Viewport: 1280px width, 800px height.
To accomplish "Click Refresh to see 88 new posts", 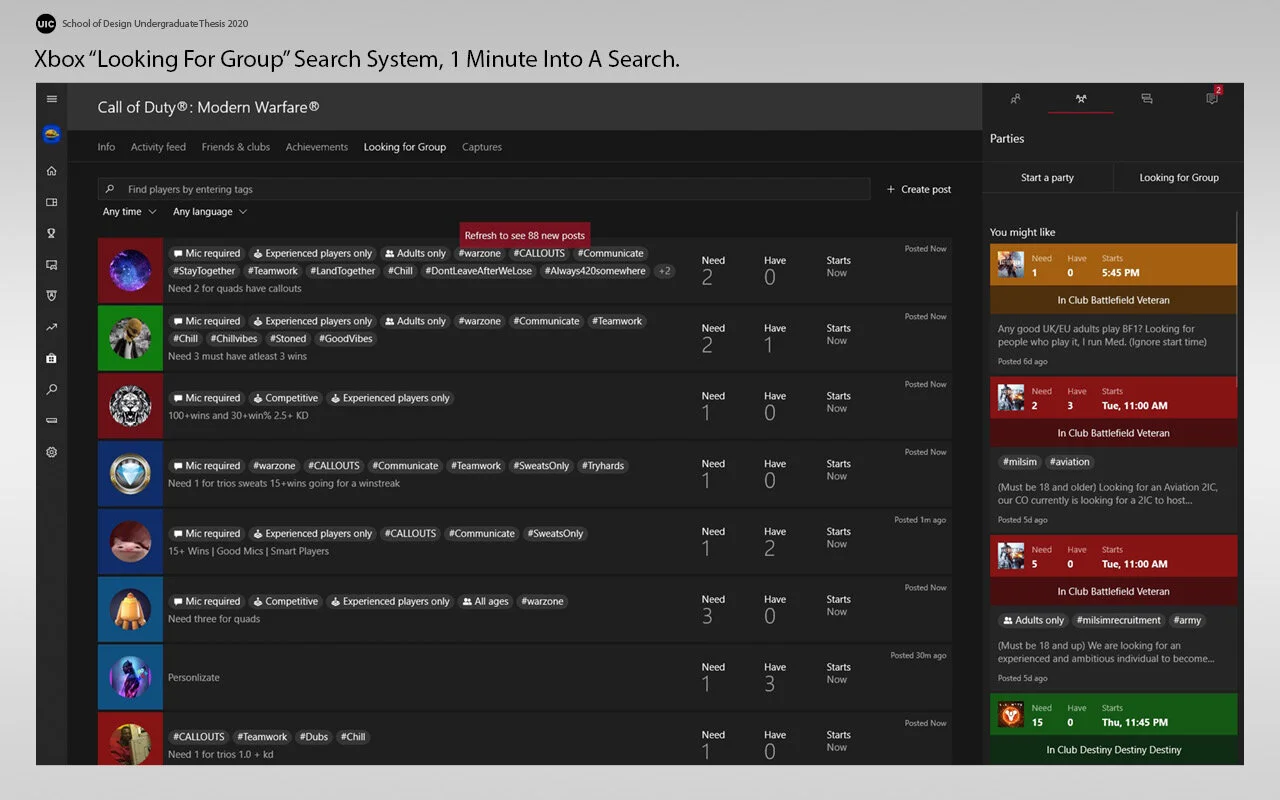I will 525,235.
